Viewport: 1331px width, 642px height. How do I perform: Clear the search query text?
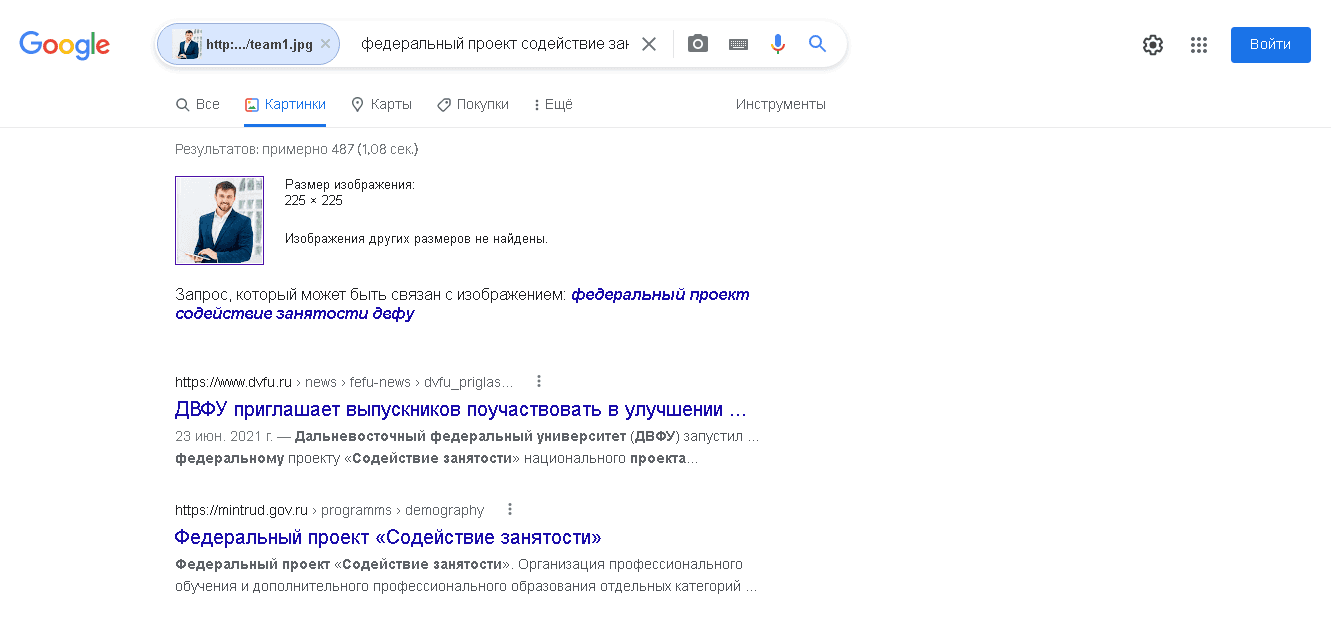[649, 43]
